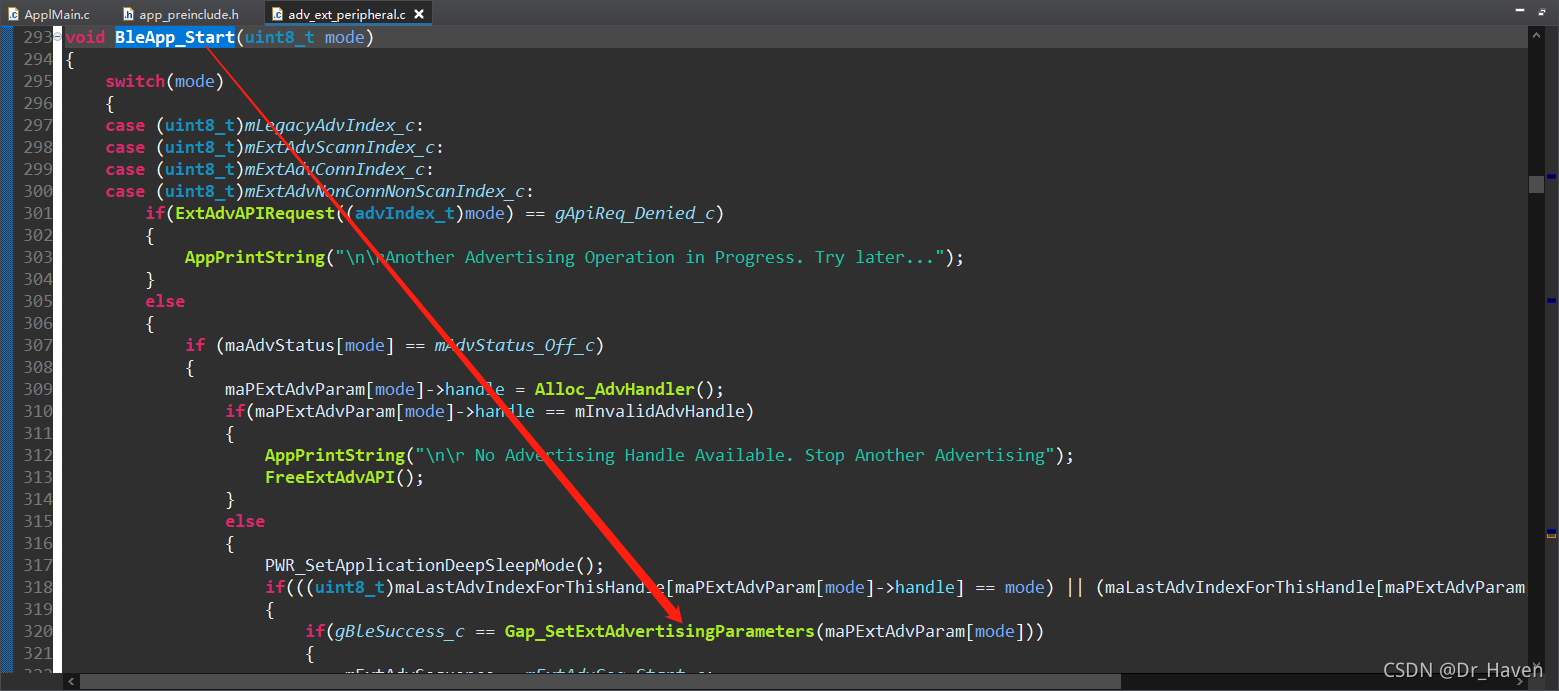Click the C file icon on ApplMain.c tab
Screen dimensions: 1559x691
14,14
